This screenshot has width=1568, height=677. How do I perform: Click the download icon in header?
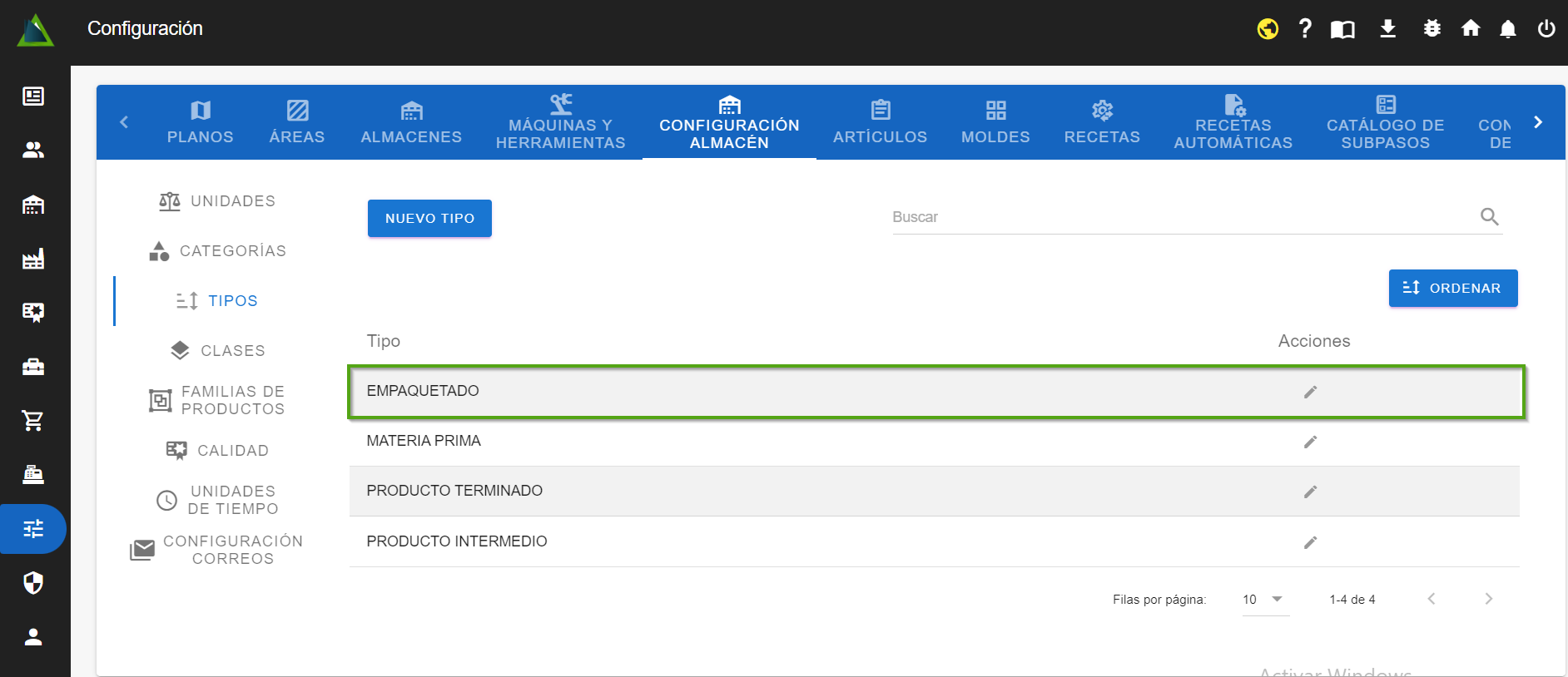pyautogui.click(x=1387, y=29)
